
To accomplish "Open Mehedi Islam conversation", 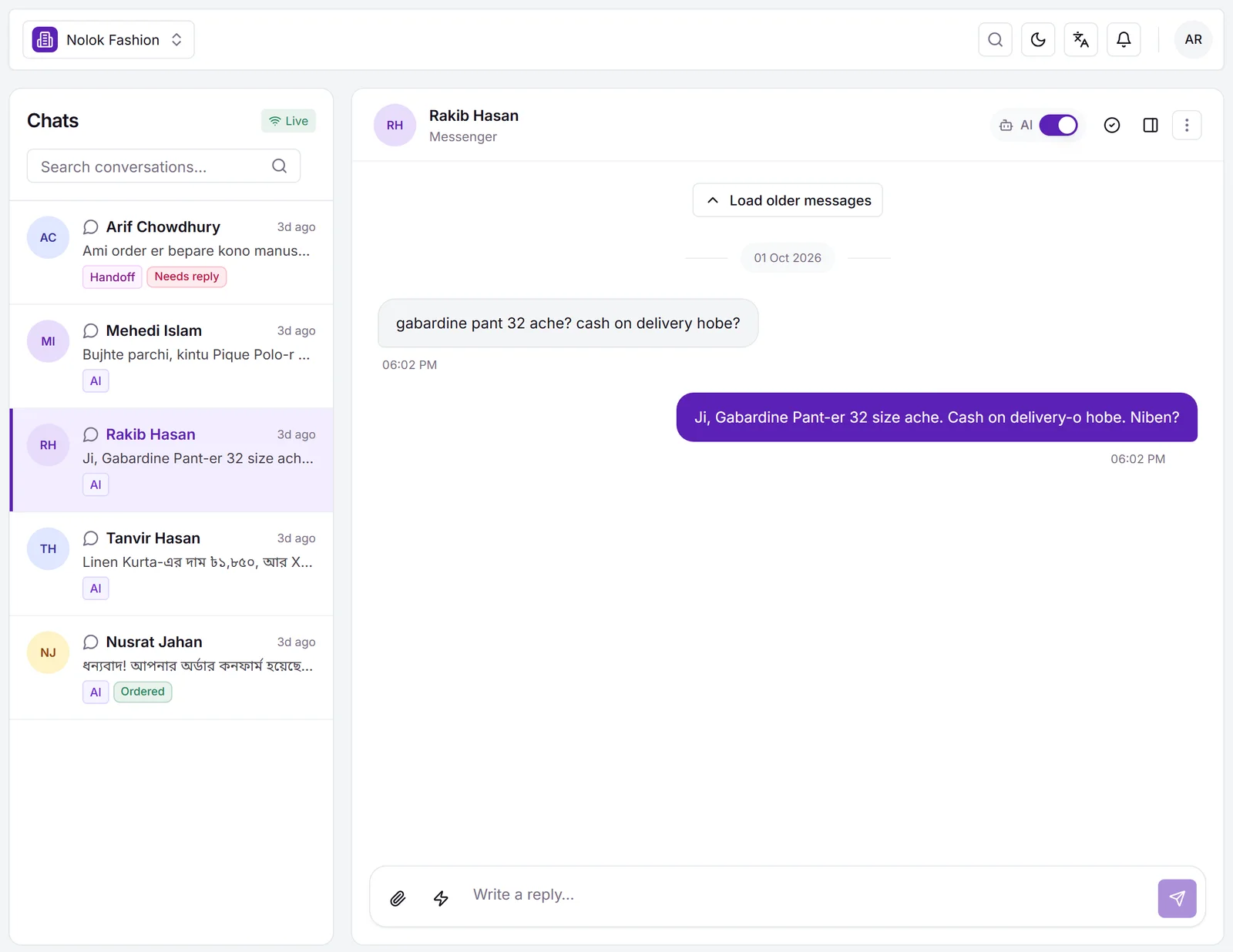I will click(171, 356).
